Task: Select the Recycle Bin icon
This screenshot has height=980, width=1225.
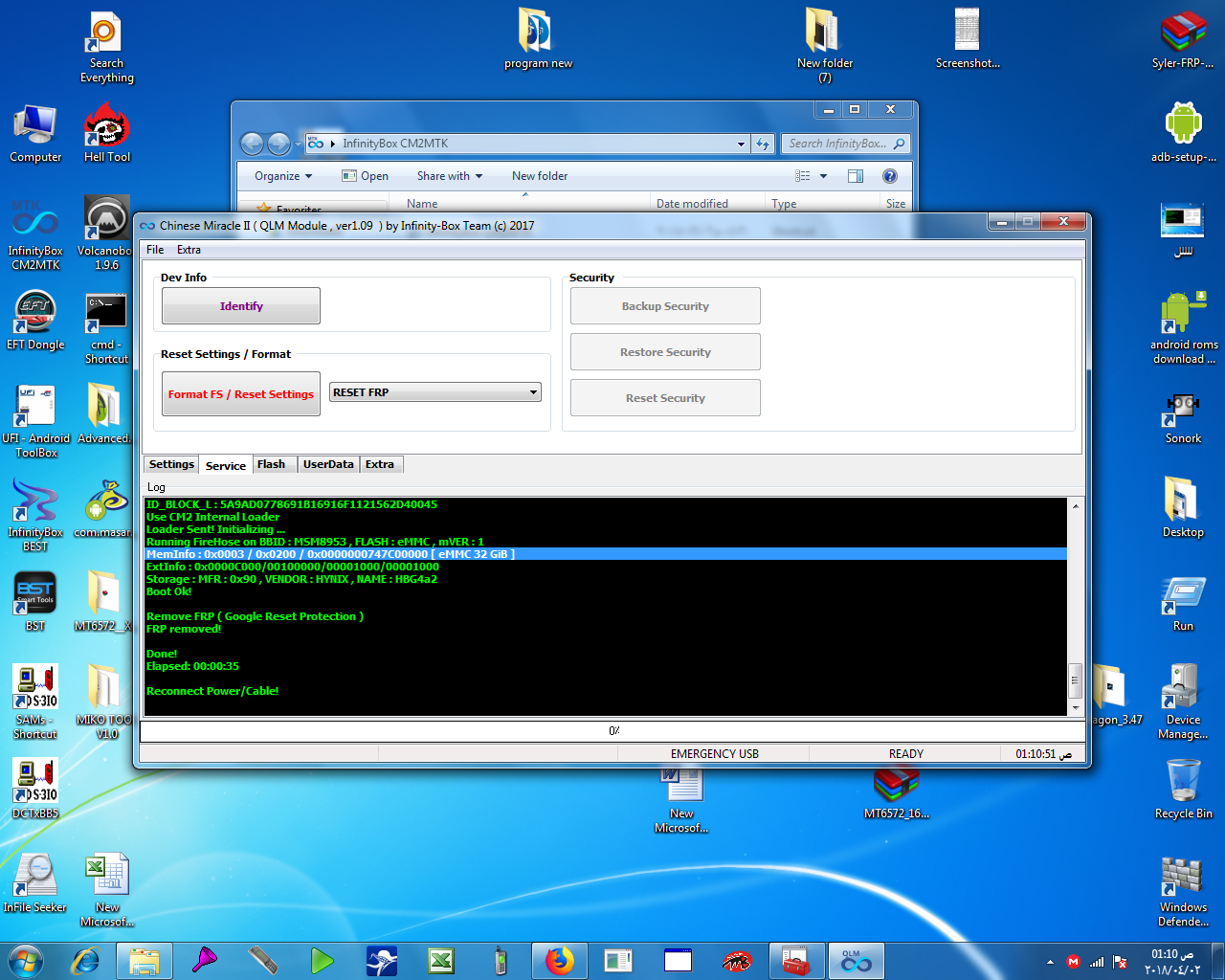Action: coord(1183,789)
